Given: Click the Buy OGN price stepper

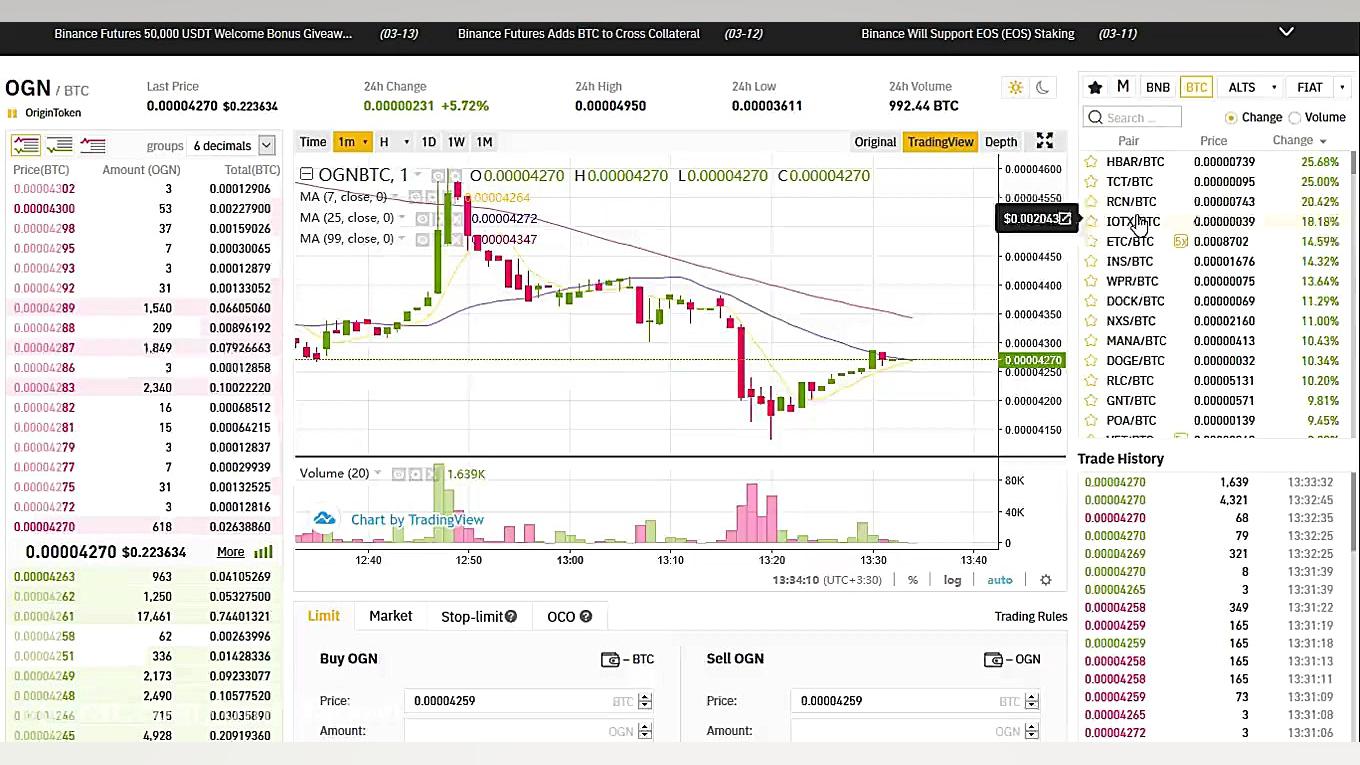Looking at the screenshot, I should (x=645, y=701).
